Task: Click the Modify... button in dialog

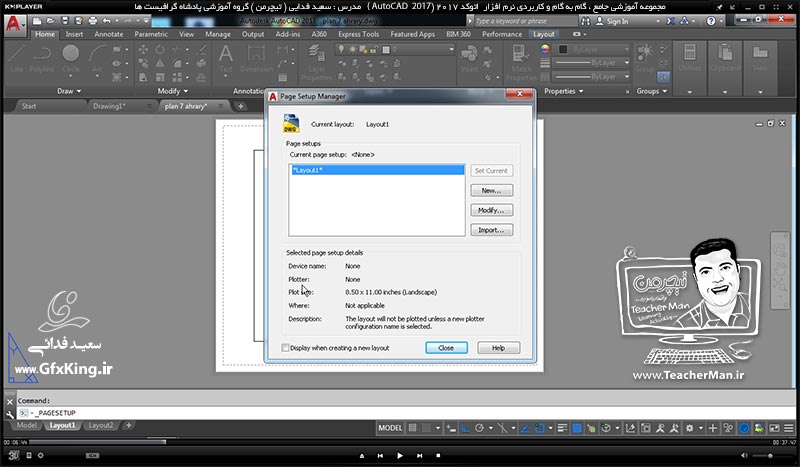Action: [491, 210]
